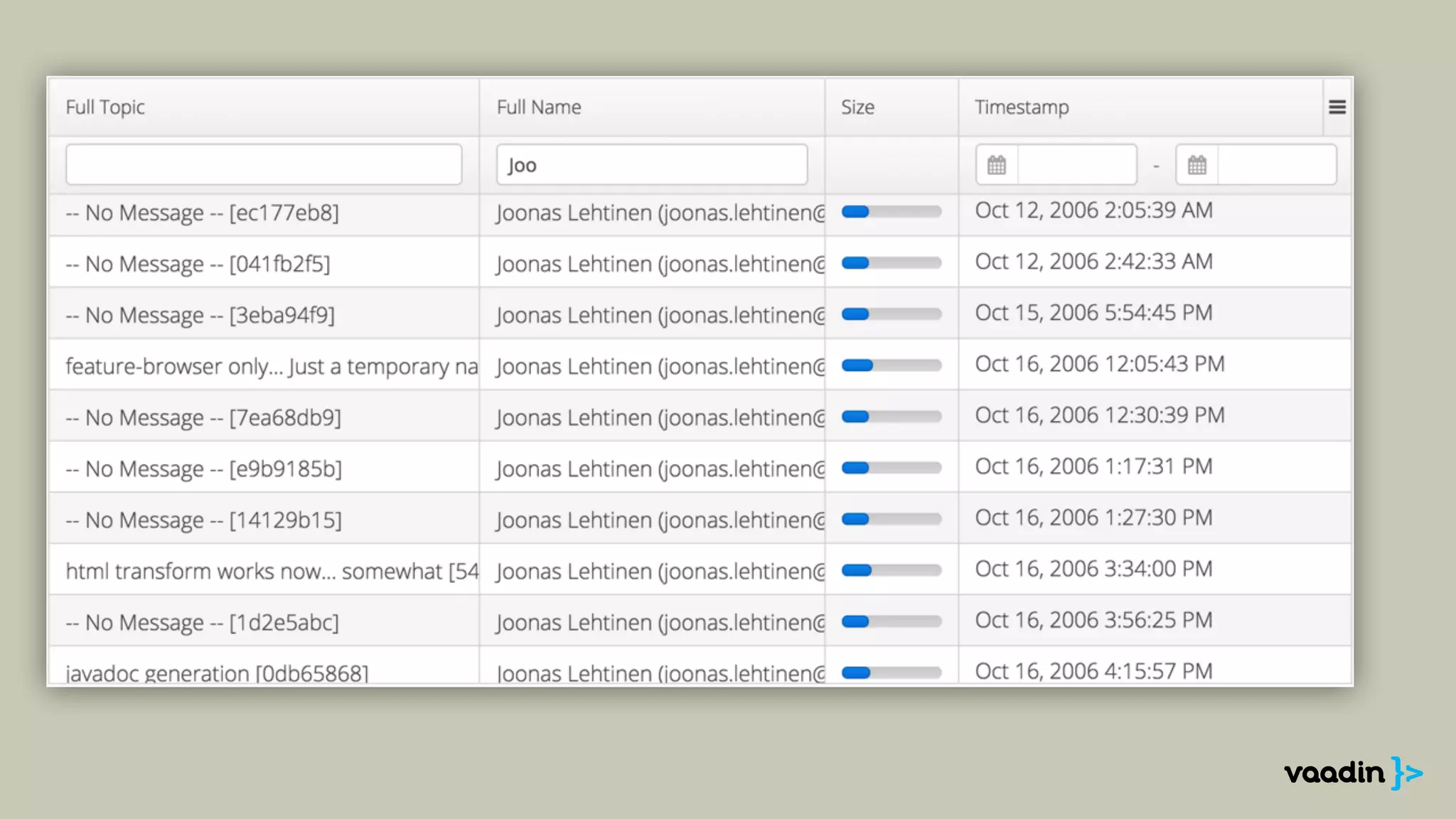Image resolution: width=1456 pixels, height=819 pixels.
Task: Click timestamp Oct 15, 2006 5:54:45 PM
Action: [1093, 313]
